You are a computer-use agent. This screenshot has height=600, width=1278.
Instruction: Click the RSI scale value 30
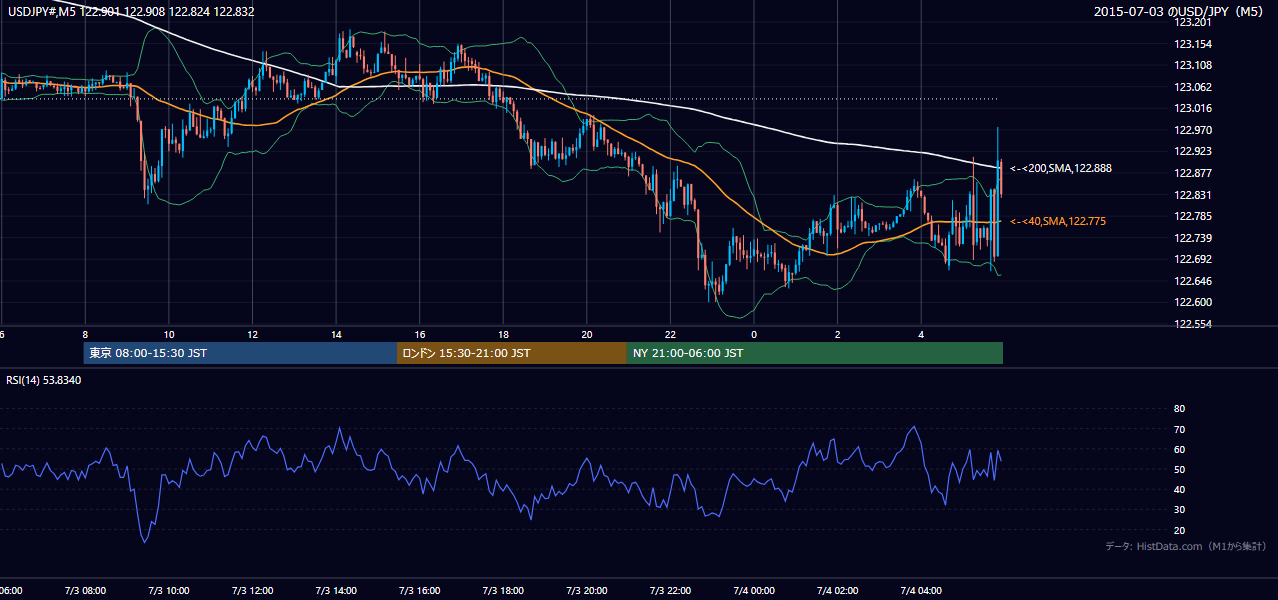tap(1179, 509)
